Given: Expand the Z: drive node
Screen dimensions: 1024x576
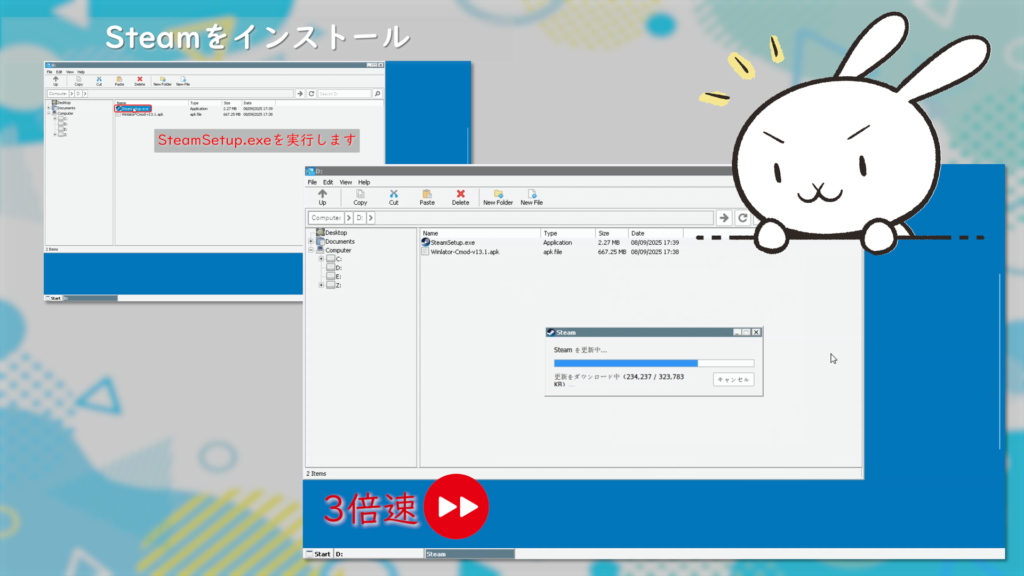Looking at the screenshot, I should pyautogui.click(x=321, y=285).
